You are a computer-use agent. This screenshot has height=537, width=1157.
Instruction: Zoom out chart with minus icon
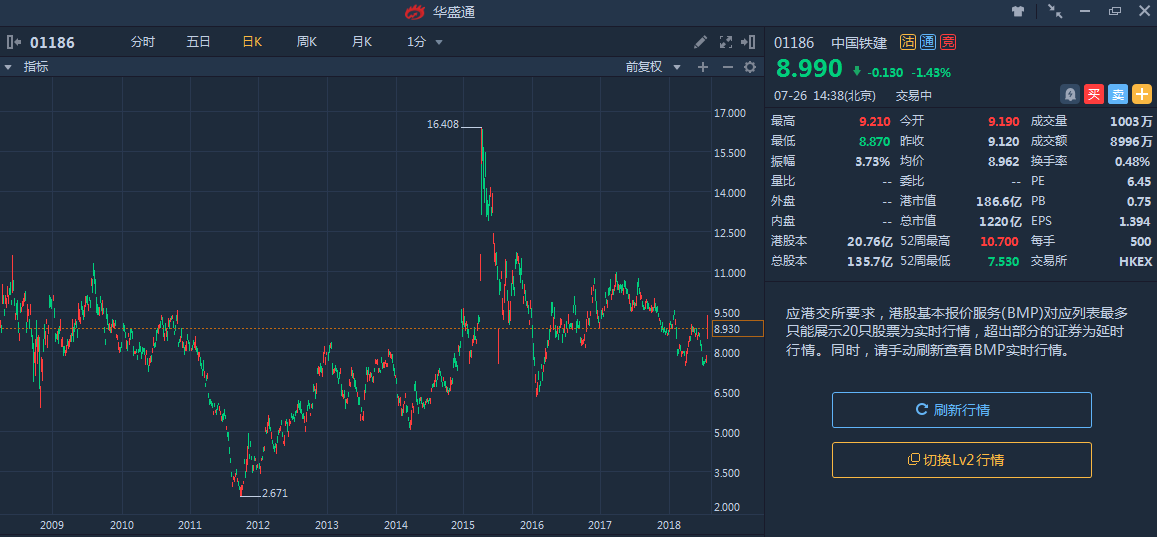[x=727, y=67]
